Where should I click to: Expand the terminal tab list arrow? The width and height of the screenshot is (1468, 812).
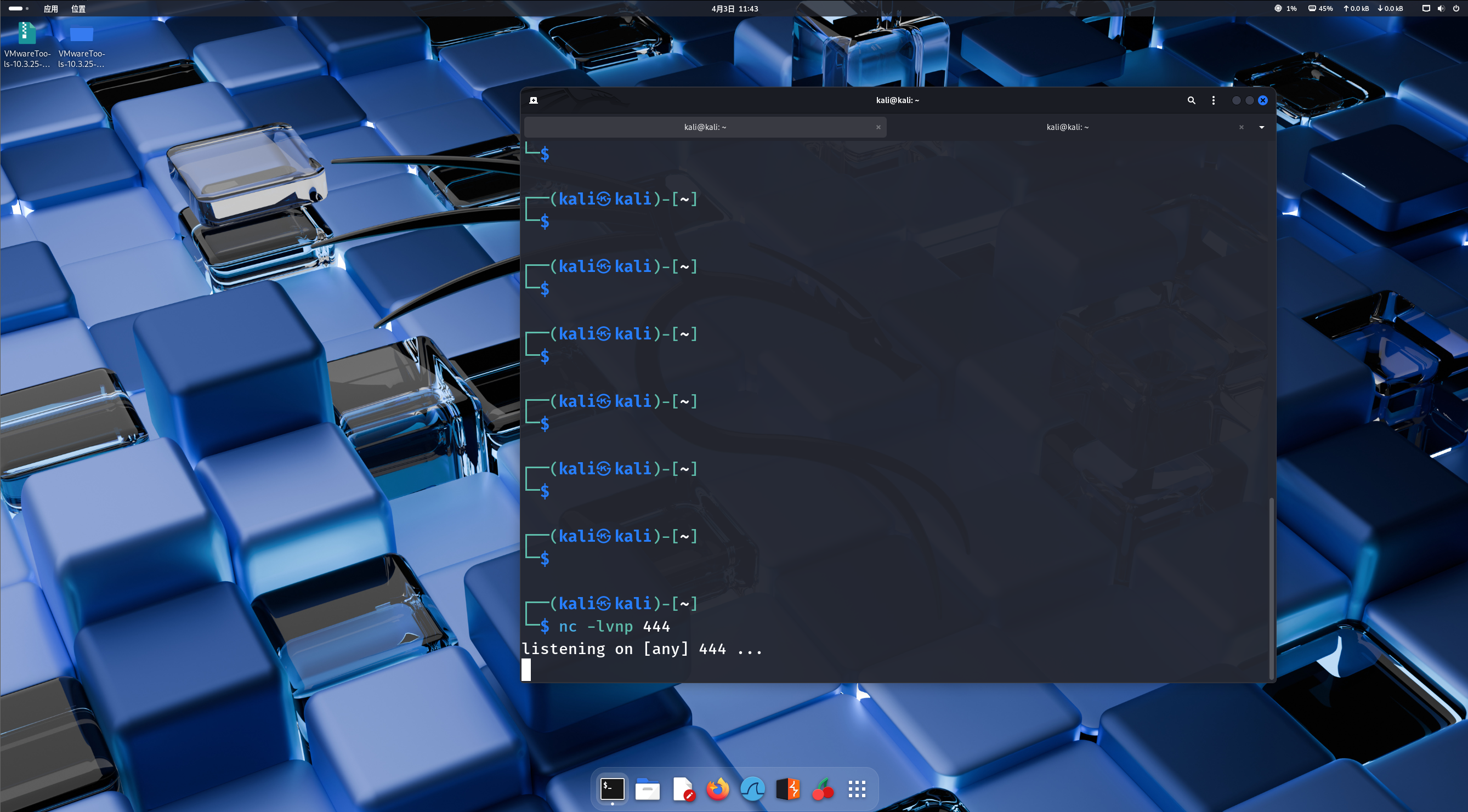click(x=1261, y=127)
